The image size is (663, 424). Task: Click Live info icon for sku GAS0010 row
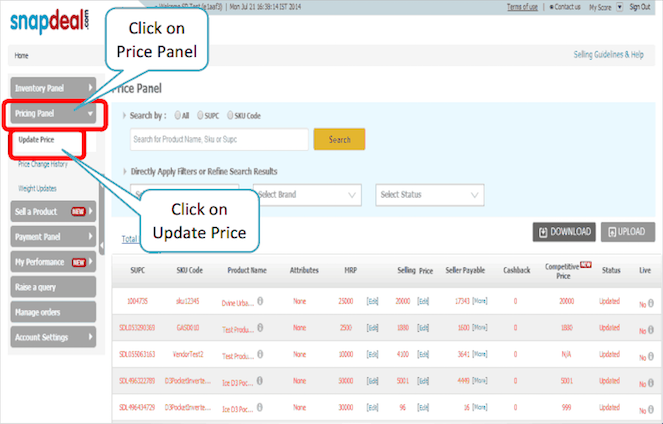click(654, 327)
